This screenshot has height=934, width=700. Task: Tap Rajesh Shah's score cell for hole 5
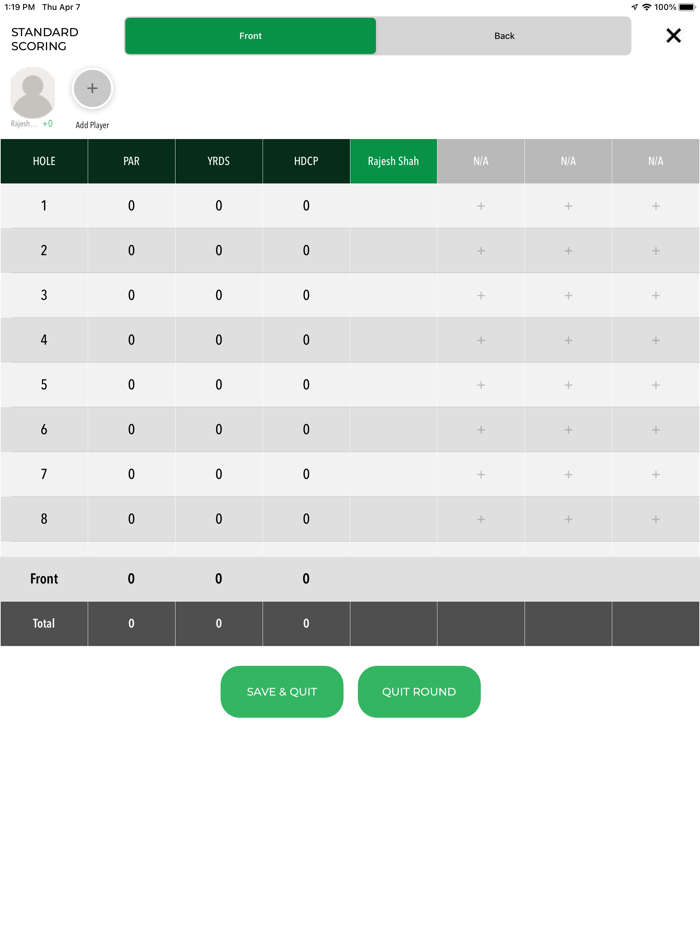pyautogui.click(x=393, y=385)
